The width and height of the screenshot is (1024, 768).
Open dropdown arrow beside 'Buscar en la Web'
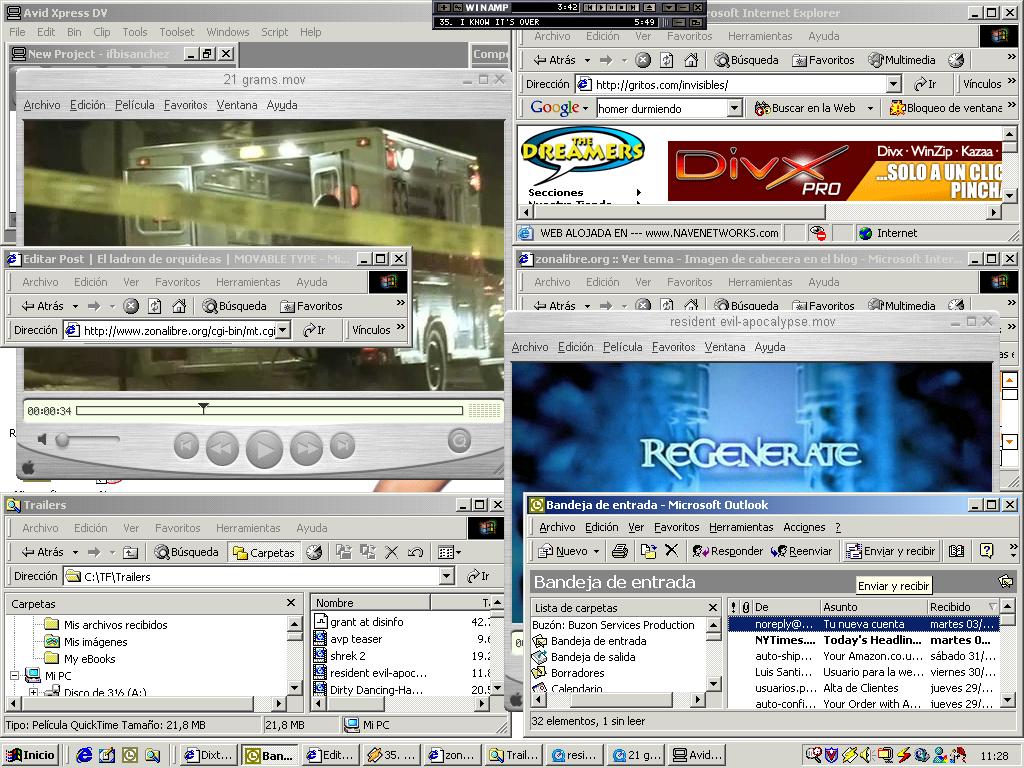click(870, 108)
